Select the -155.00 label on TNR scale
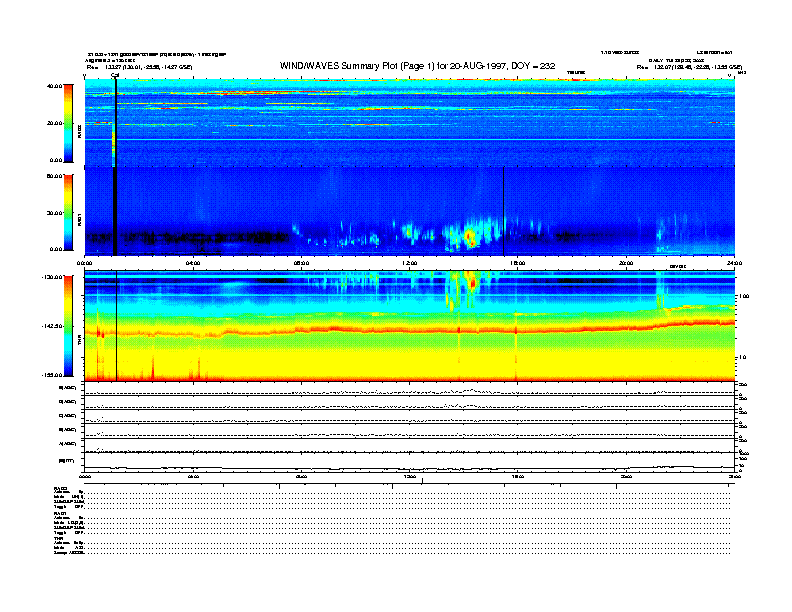Viewport: 792px width, 612px height. click(52, 375)
